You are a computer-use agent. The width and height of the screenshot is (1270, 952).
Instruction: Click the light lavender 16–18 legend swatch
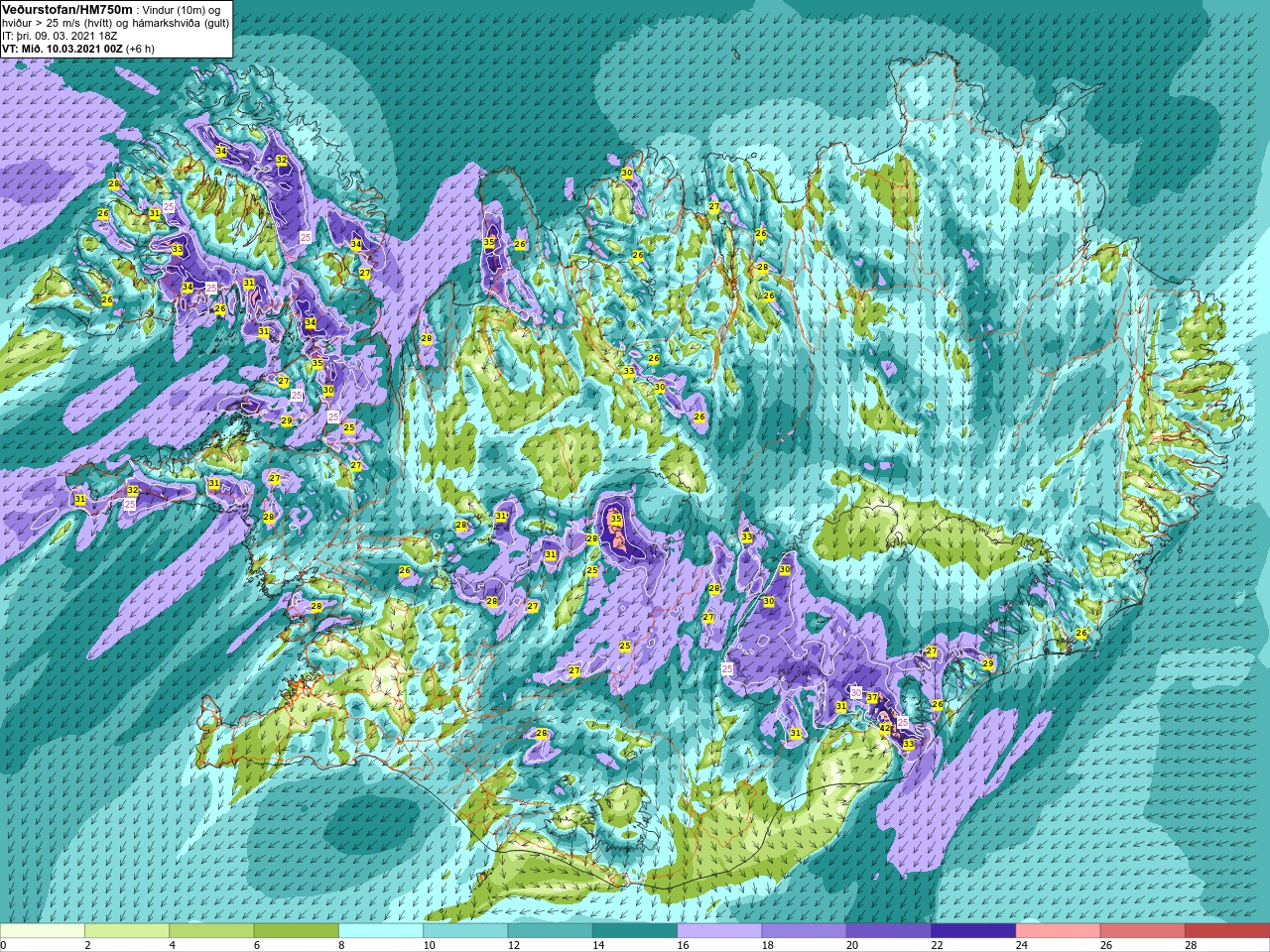click(719, 931)
